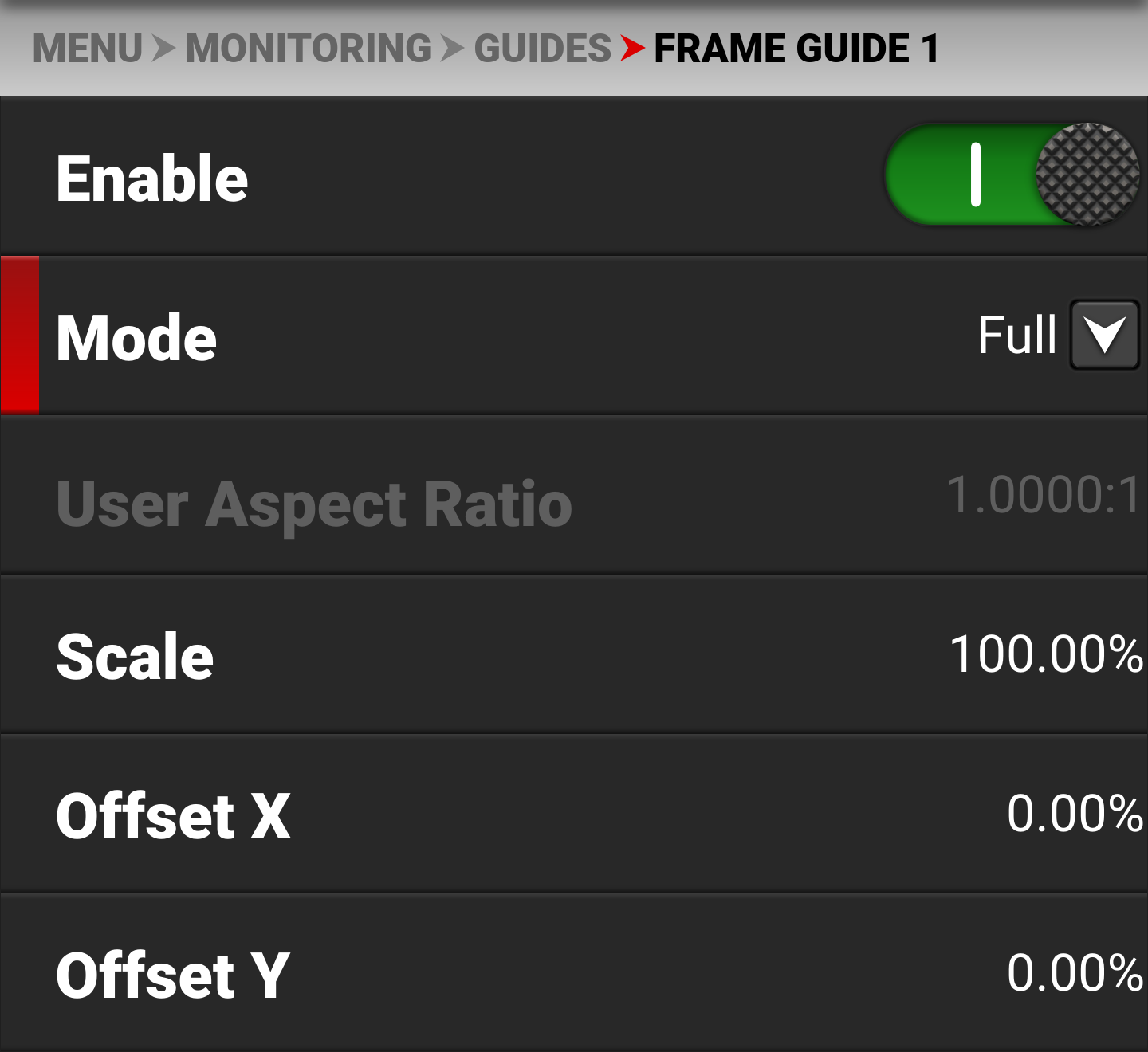Select the Mode row label
1148x1052 pixels.
(136, 338)
